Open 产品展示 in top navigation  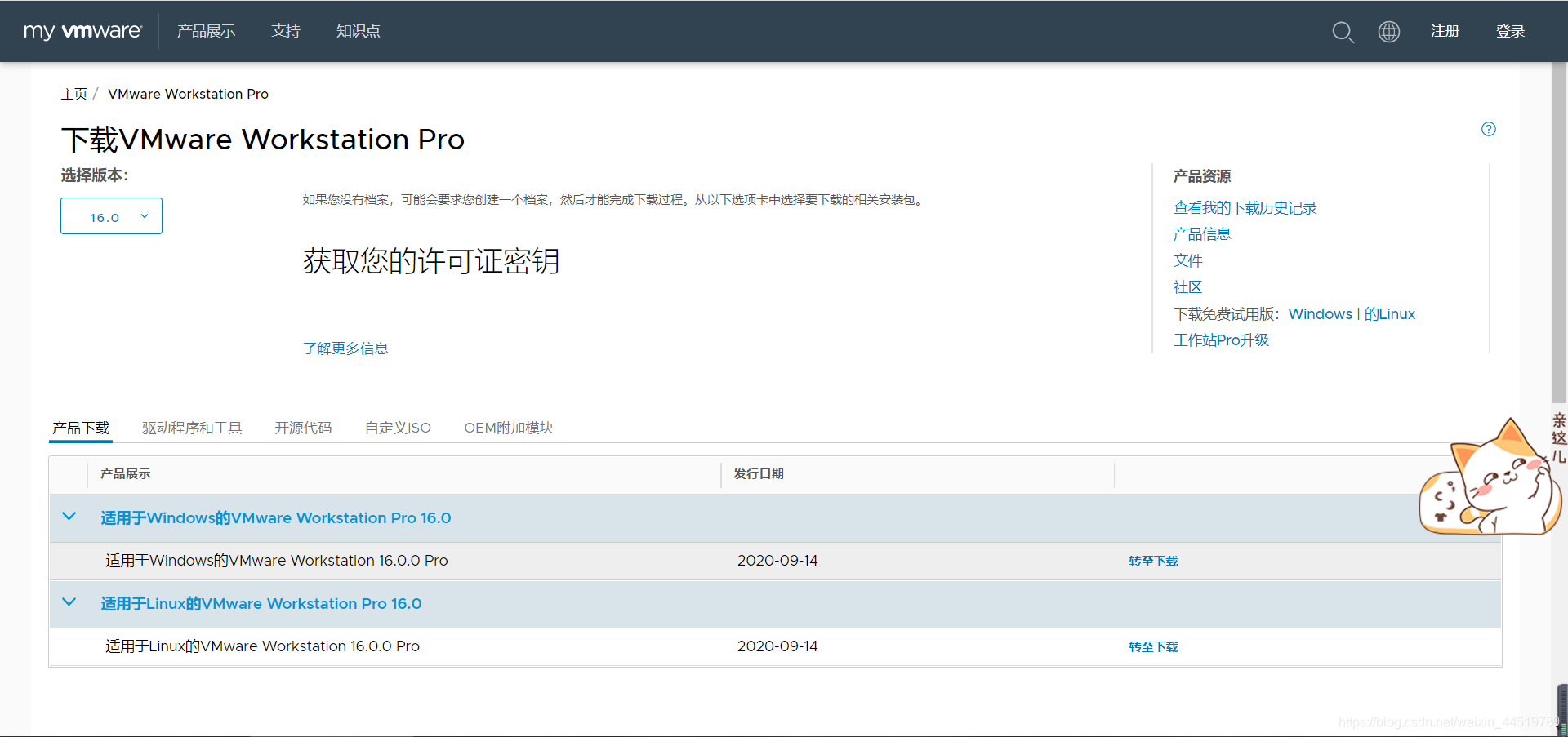(x=206, y=31)
